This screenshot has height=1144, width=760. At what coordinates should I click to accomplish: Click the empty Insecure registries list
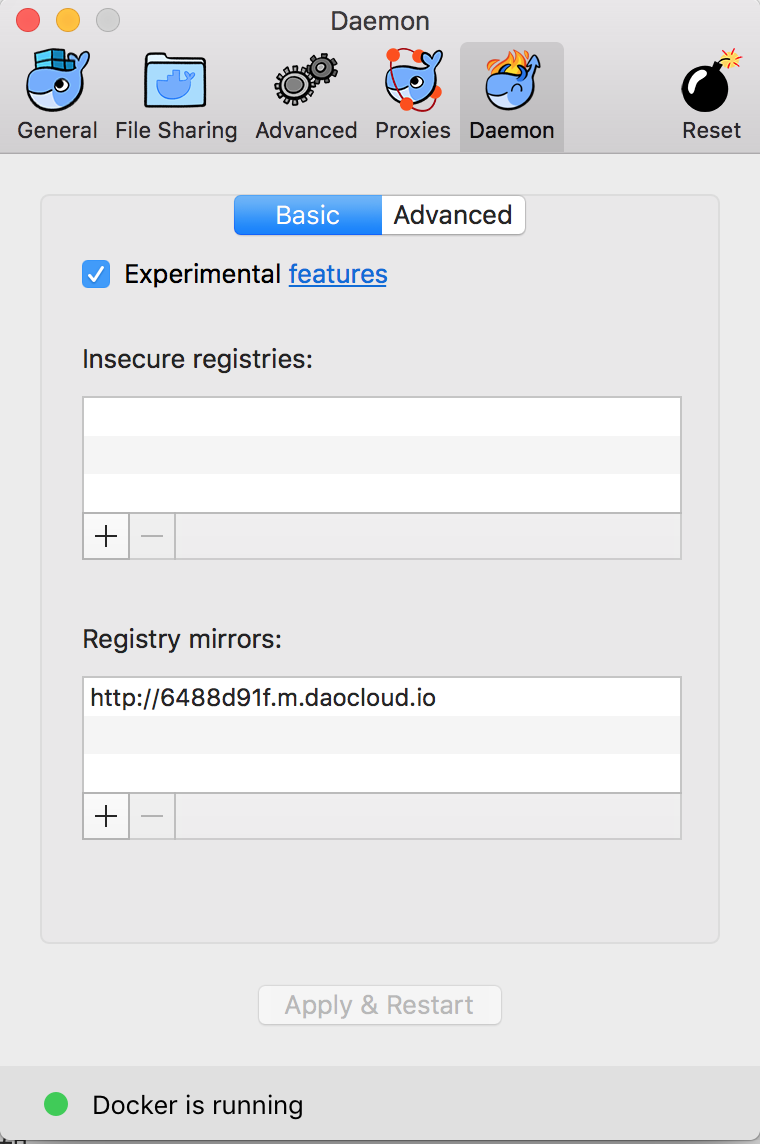tap(381, 455)
